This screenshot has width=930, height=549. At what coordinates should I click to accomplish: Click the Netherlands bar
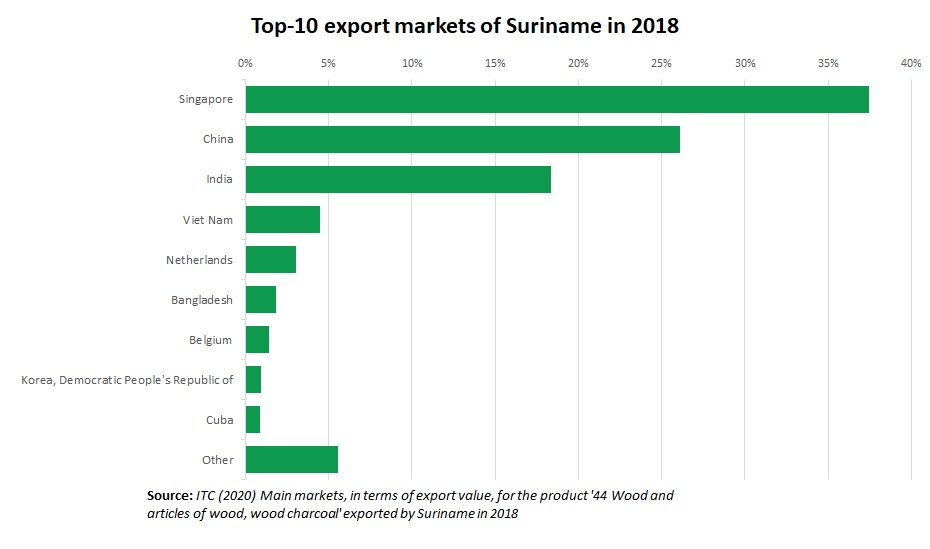[x=270, y=259]
